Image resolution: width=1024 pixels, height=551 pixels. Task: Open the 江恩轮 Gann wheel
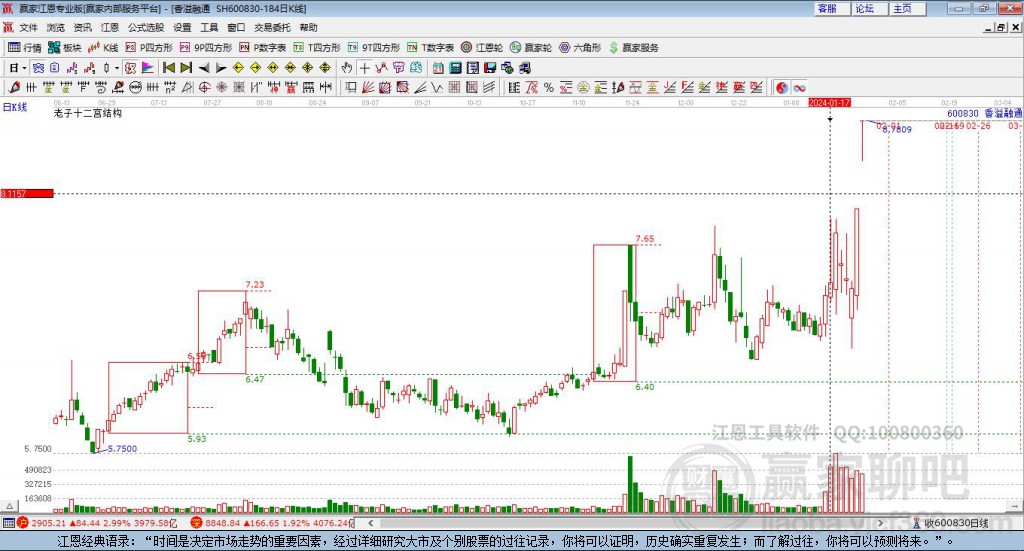(482, 48)
